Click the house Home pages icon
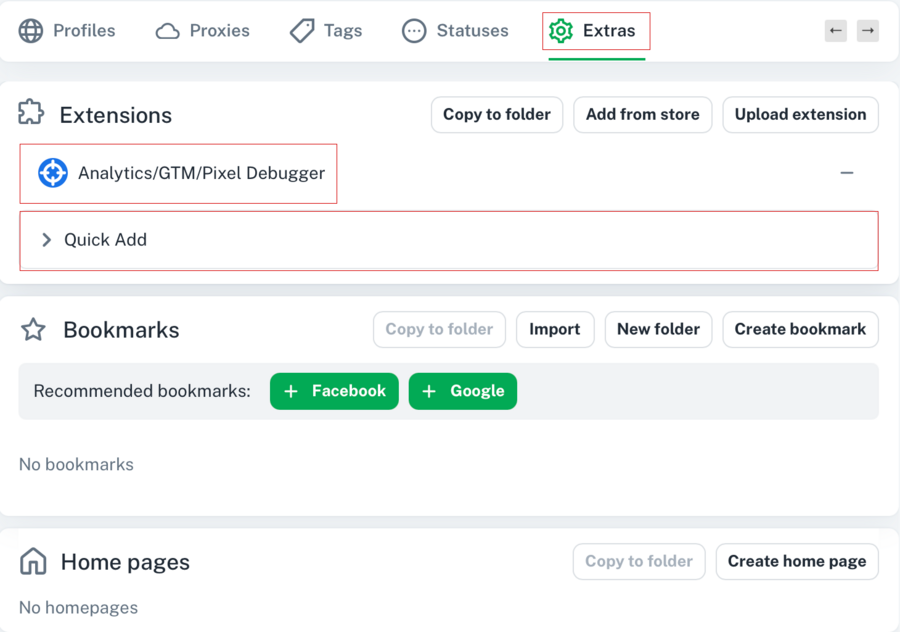 click(33, 562)
